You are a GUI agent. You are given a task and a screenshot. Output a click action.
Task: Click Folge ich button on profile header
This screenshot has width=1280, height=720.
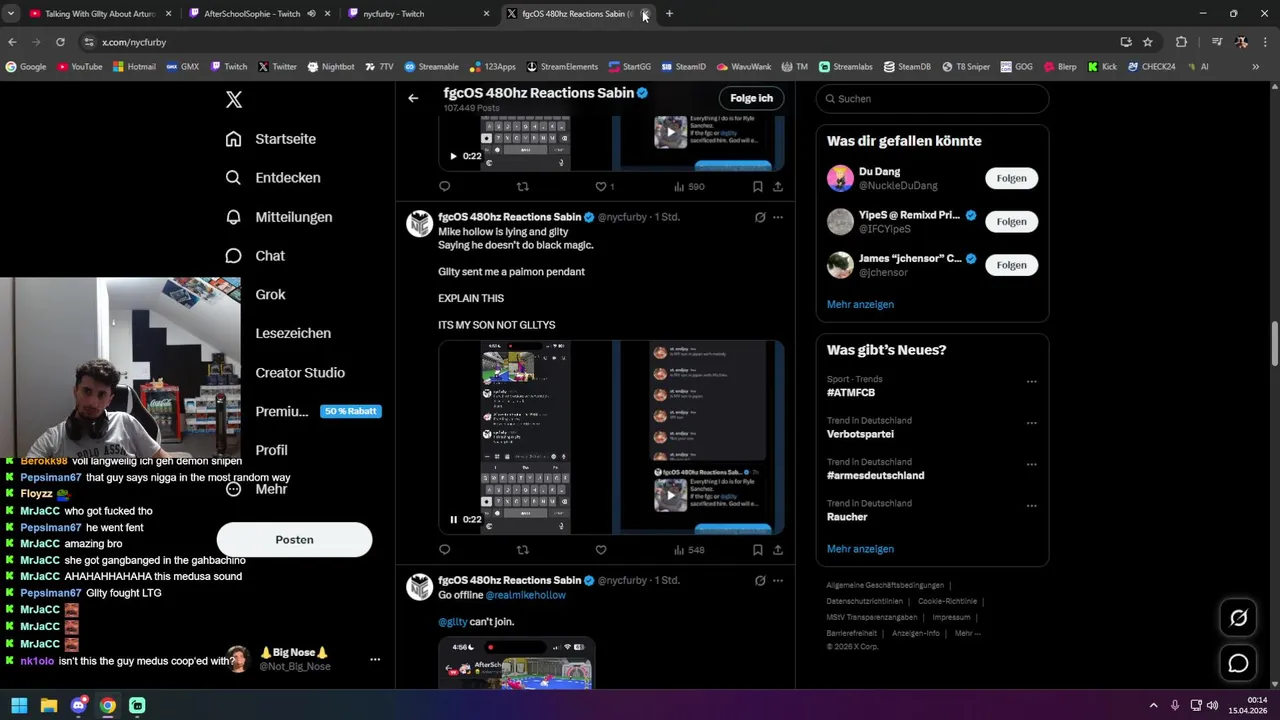click(751, 98)
